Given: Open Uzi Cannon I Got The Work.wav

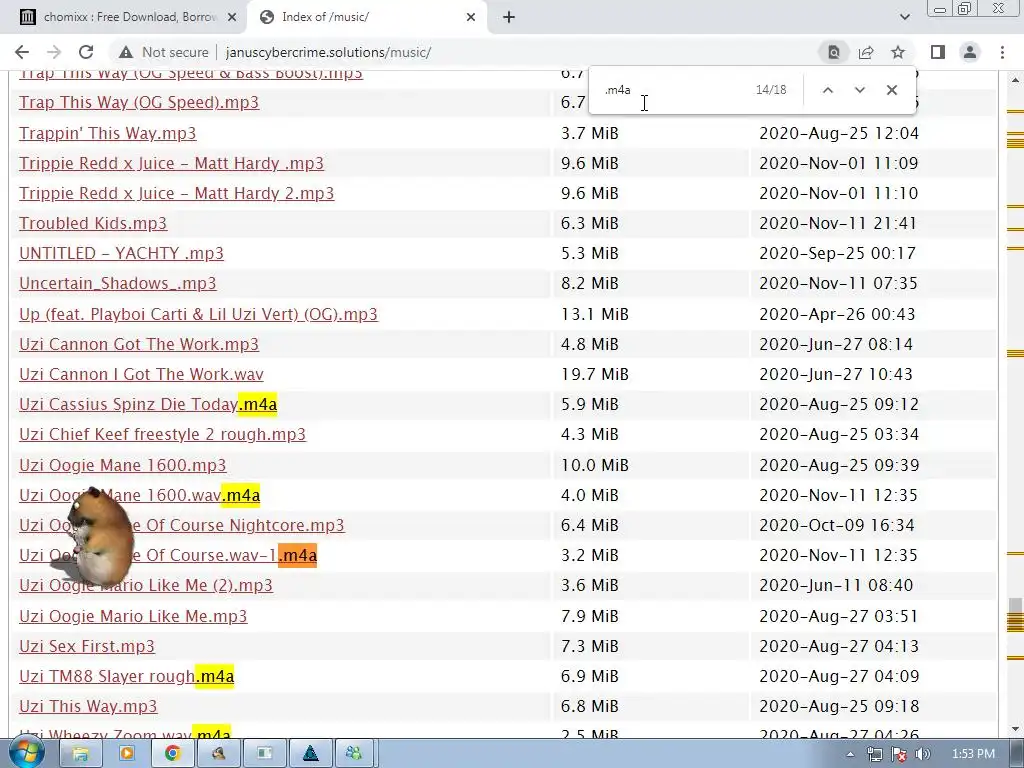Looking at the screenshot, I should 141,374.
